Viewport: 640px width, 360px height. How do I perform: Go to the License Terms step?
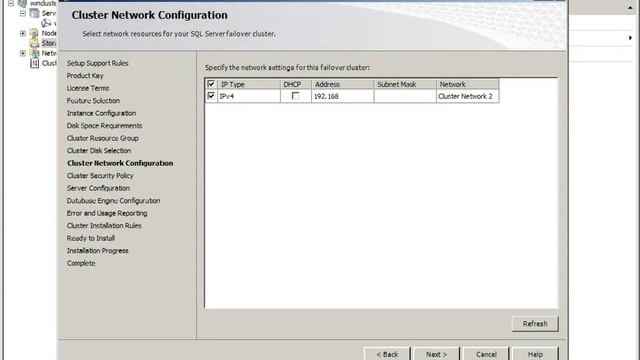point(88,88)
